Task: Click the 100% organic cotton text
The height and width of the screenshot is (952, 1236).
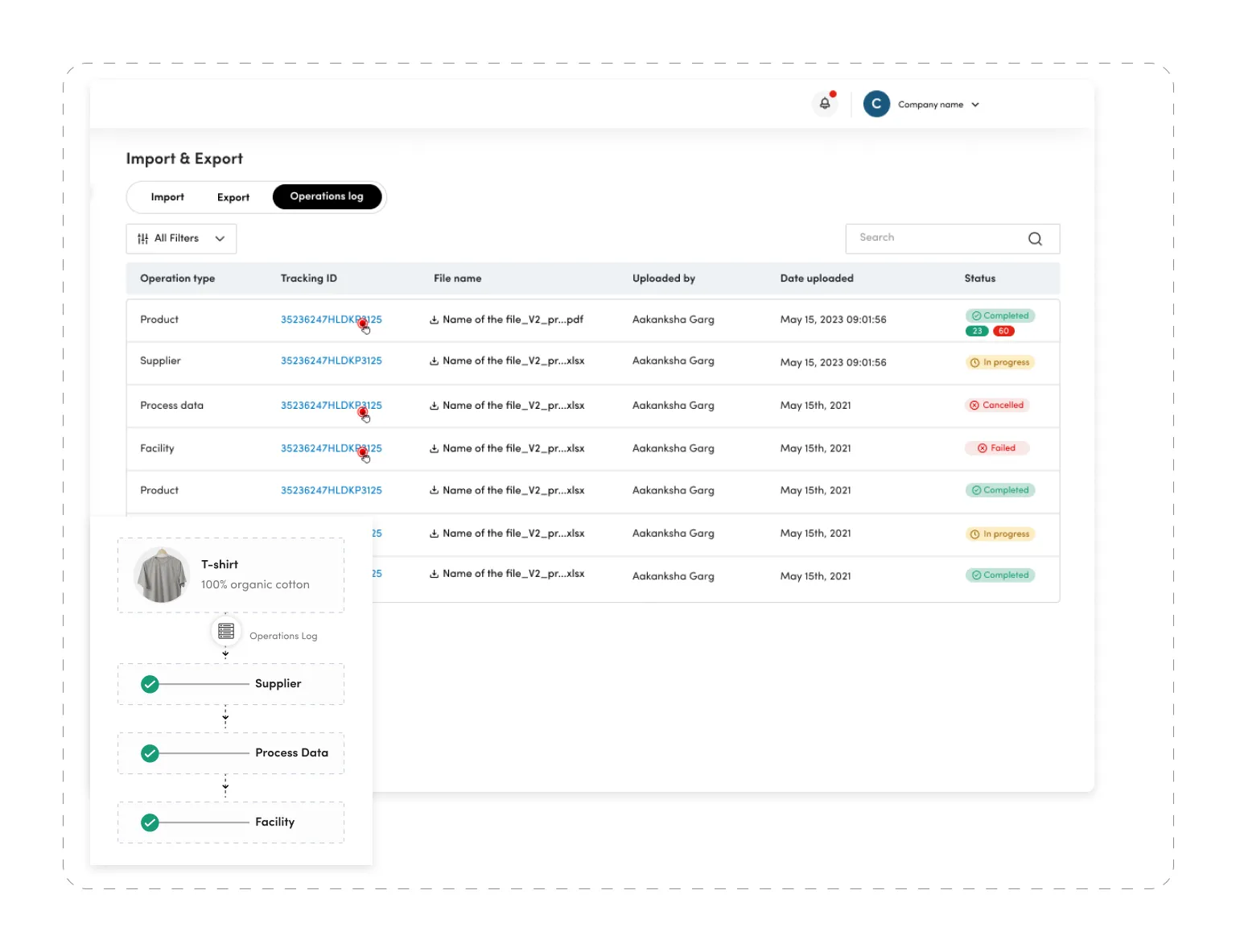Action: 255,585
